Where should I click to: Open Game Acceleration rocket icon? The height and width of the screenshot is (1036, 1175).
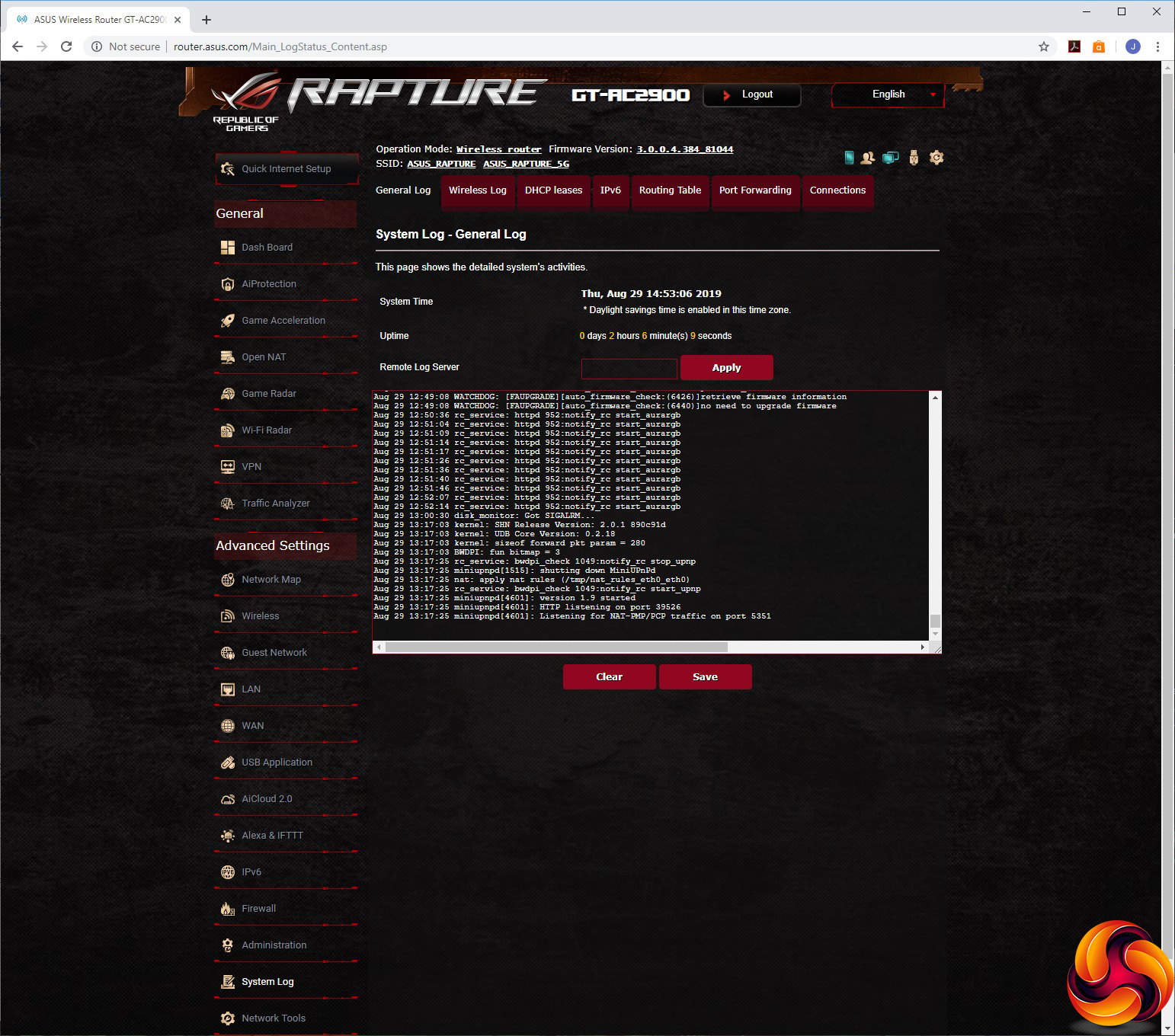click(x=227, y=321)
